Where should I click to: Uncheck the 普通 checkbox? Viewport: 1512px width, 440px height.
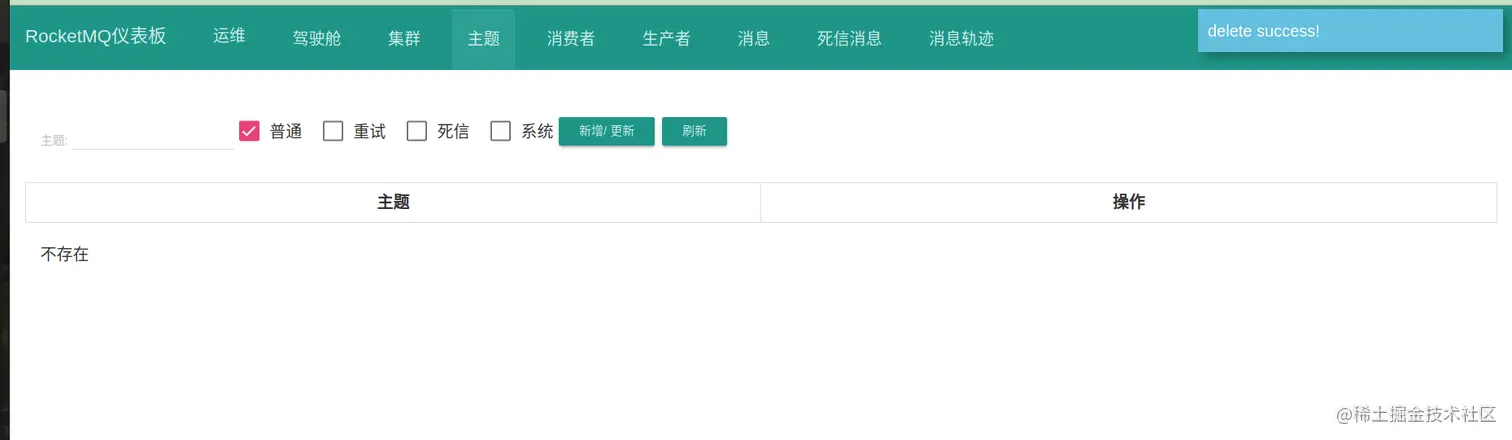pyautogui.click(x=249, y=131)
